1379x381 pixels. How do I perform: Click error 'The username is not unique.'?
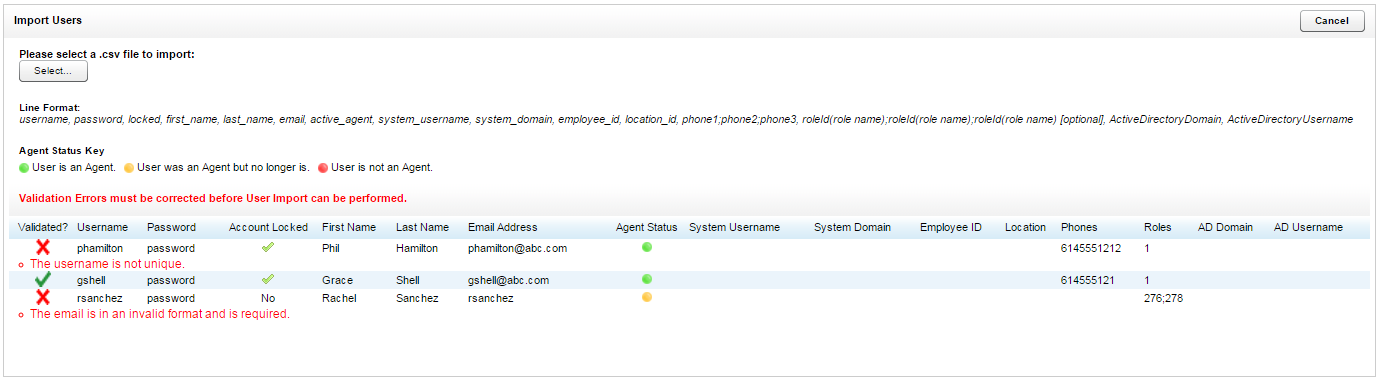click(x=107, y=264)
